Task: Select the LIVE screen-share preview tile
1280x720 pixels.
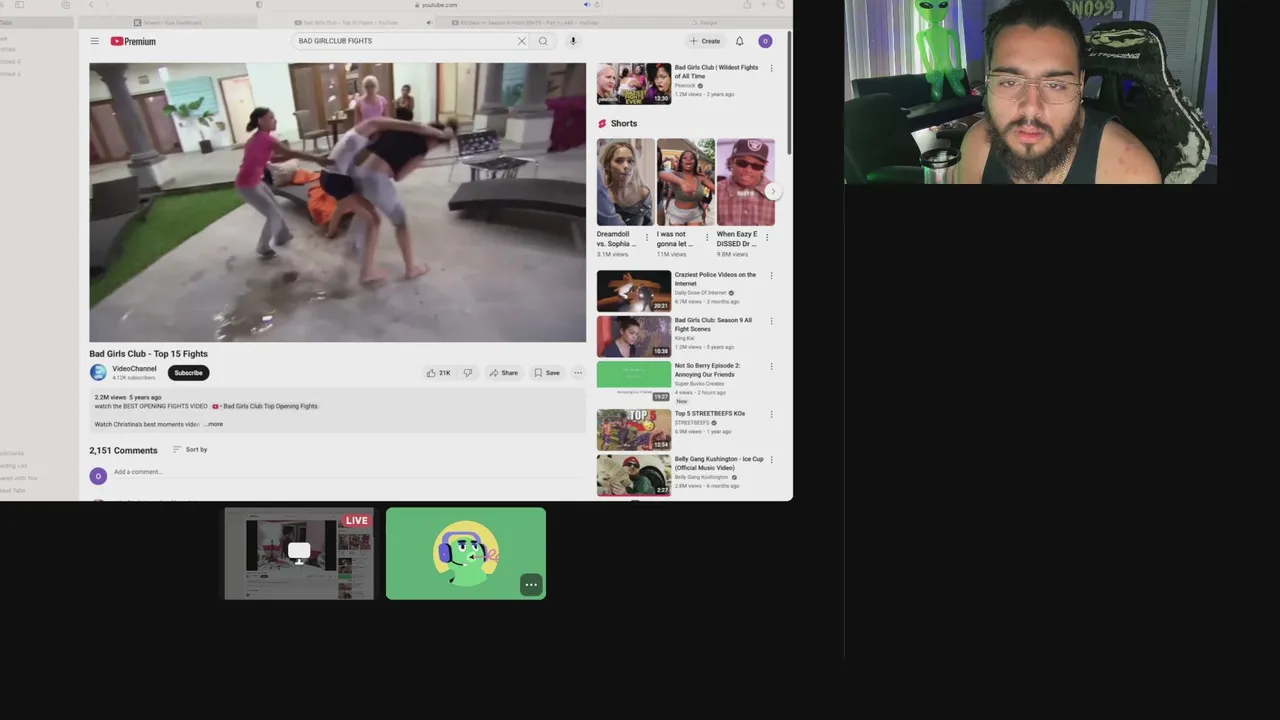Action: 299,554
